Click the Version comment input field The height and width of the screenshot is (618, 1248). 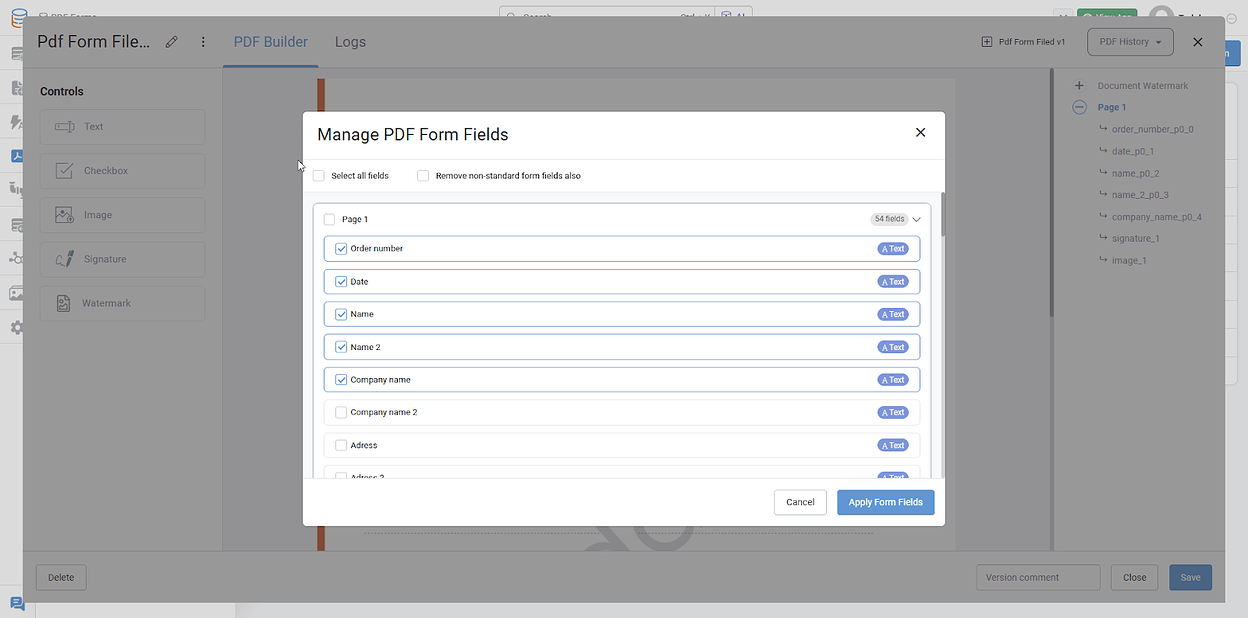[x=1038, y=577]
